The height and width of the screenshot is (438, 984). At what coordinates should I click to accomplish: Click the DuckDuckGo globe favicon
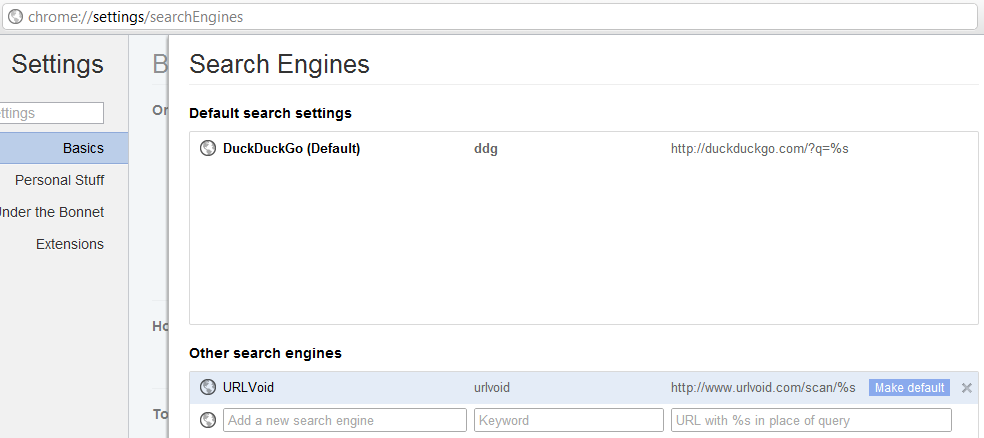point(208,148)
